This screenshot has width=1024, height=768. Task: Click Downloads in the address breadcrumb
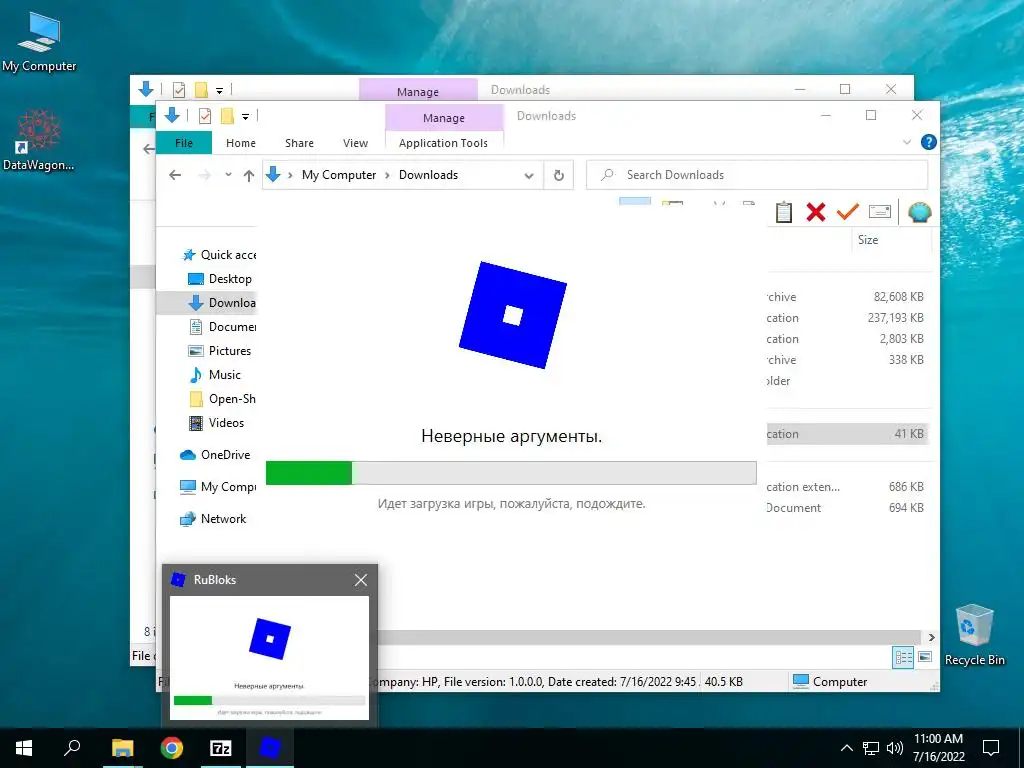428,175
